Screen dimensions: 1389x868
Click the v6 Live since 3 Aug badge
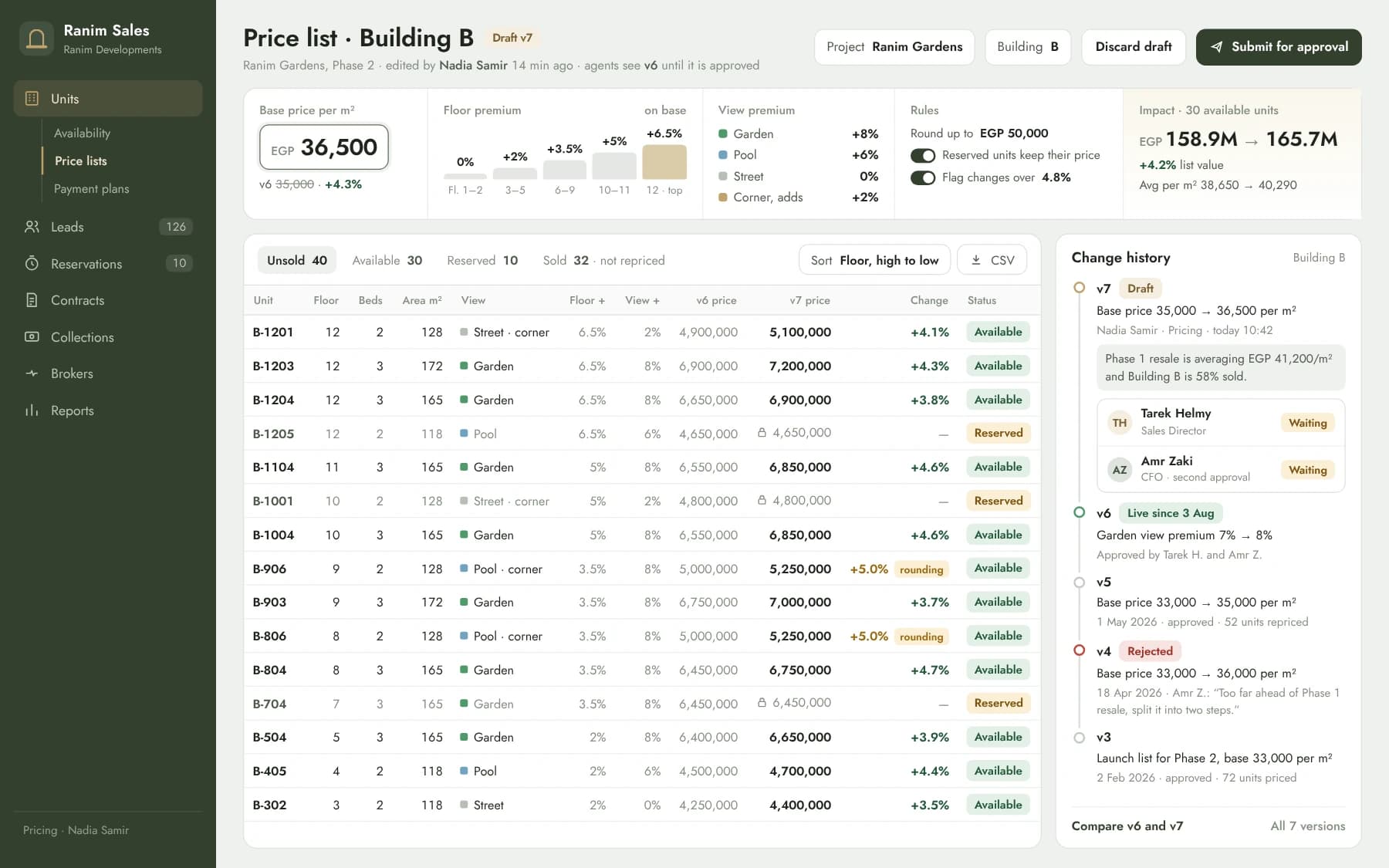point(1171,513)
